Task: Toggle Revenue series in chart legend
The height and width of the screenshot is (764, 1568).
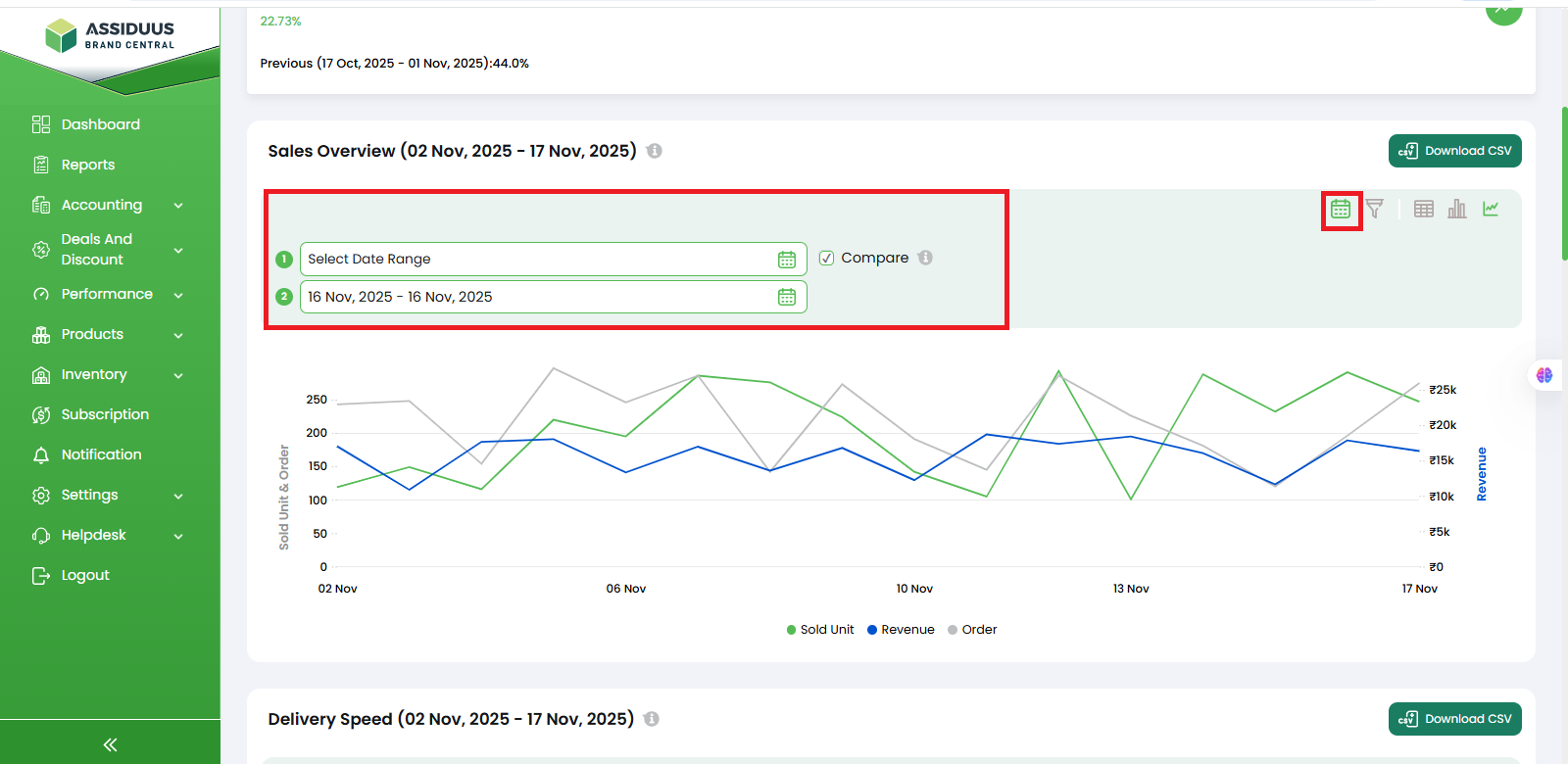Action: tap(901, 630)
